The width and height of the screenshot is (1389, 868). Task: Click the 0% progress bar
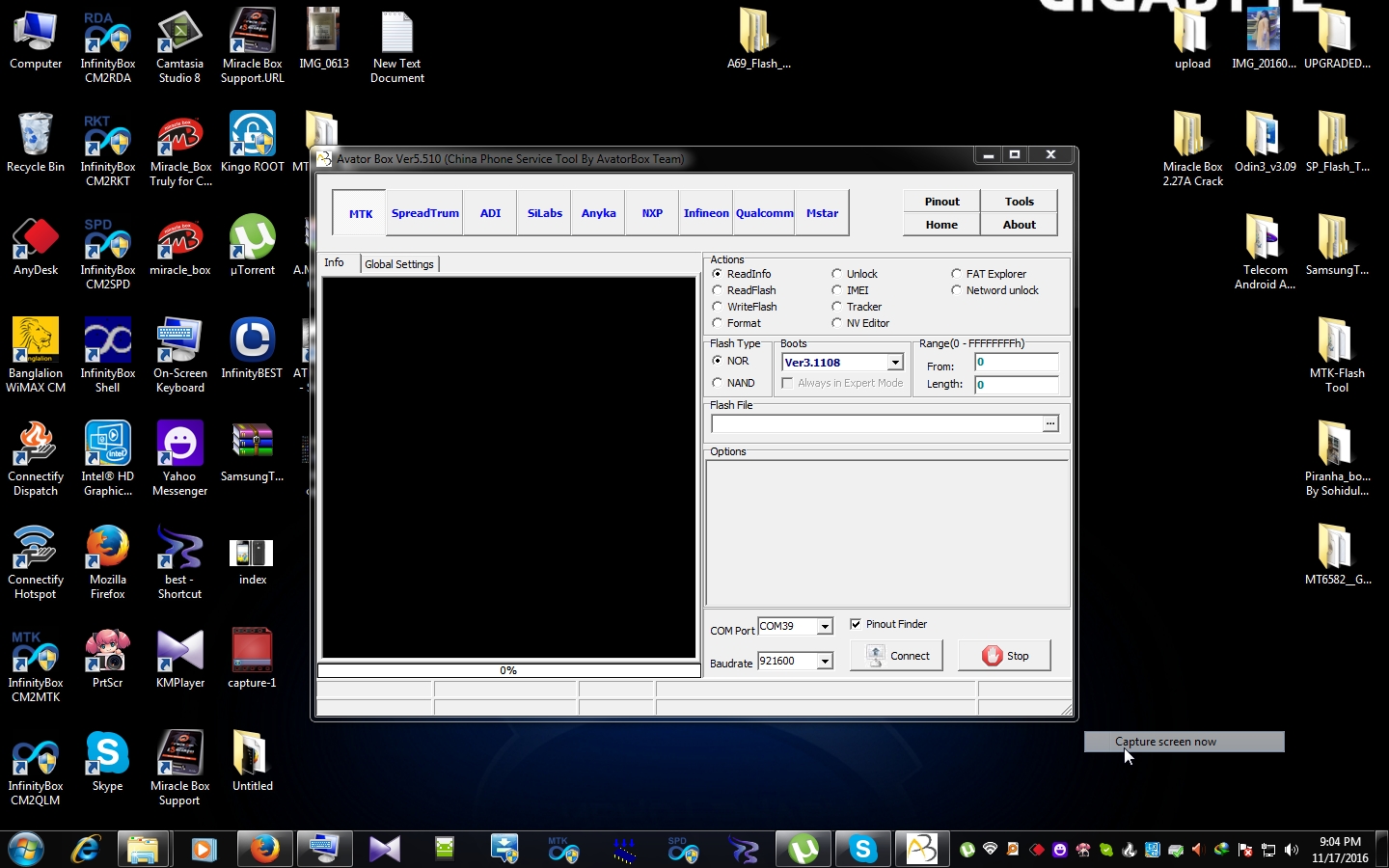click(508, 670)
